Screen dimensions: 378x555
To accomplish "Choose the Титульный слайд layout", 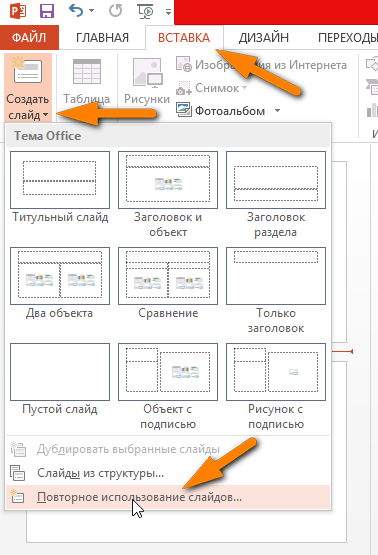I will (x=60, y=188).
